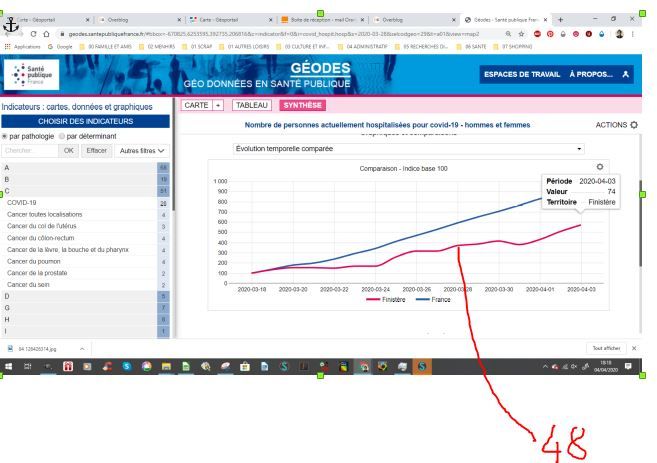Open the zoom magnifier in address bar
The width and height of the screenshot is (657, 463).
[x=508, y=34]
